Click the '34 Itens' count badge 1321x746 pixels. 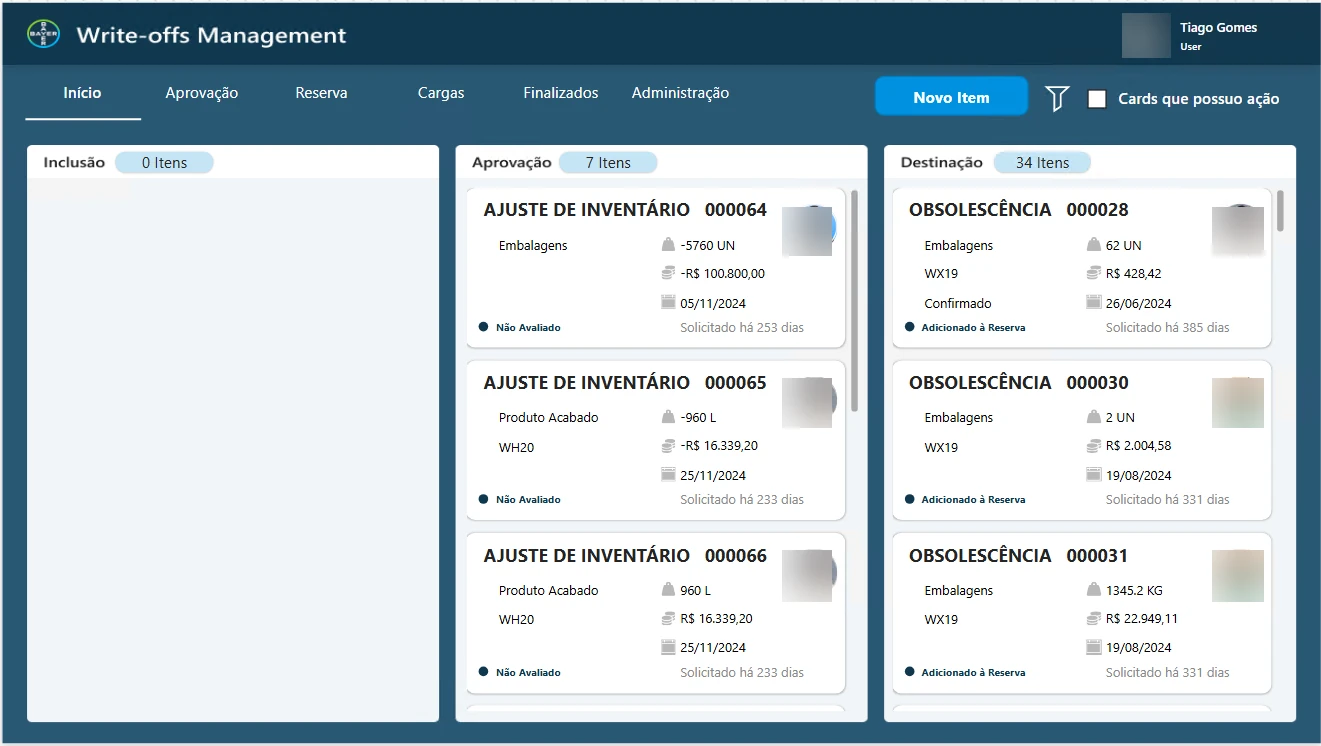(x=1042, y=163)
